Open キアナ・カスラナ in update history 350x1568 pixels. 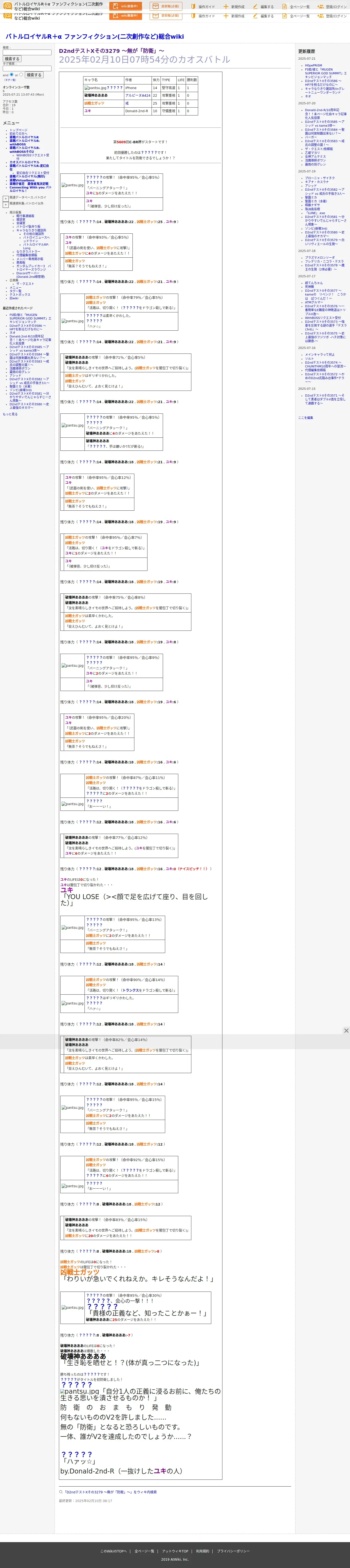tap(316, 181)
